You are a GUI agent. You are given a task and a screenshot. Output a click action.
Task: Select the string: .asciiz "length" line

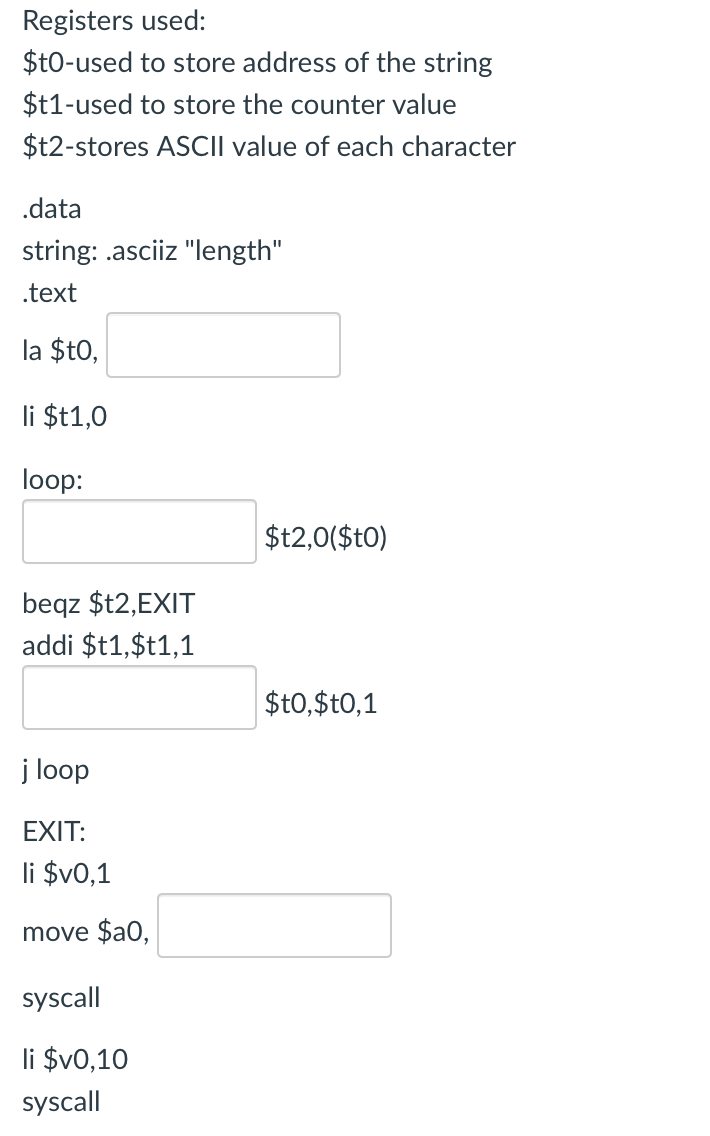(153, 251)
